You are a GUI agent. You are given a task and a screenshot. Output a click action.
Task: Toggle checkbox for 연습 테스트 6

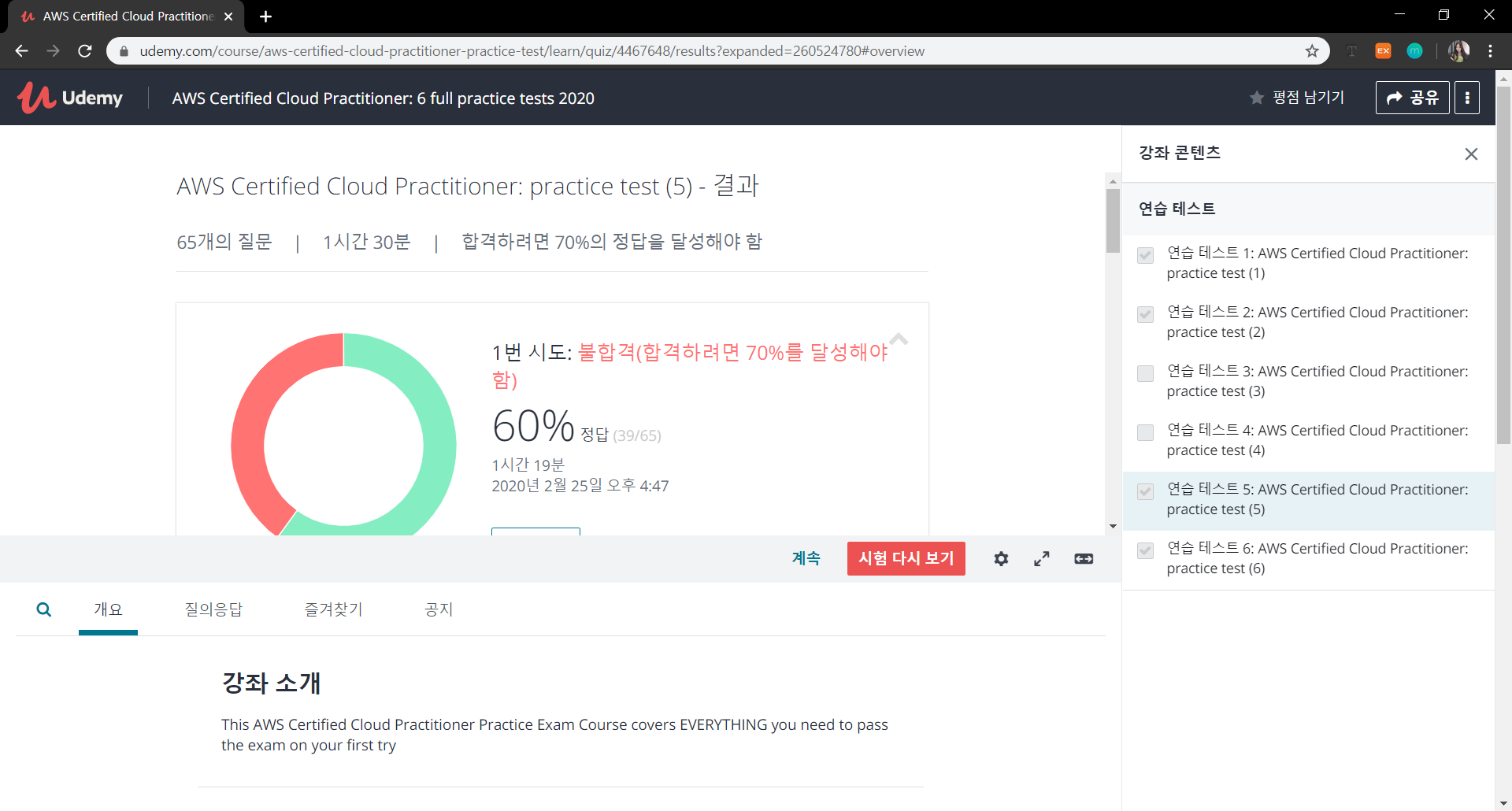click(x=1146, y=550)
